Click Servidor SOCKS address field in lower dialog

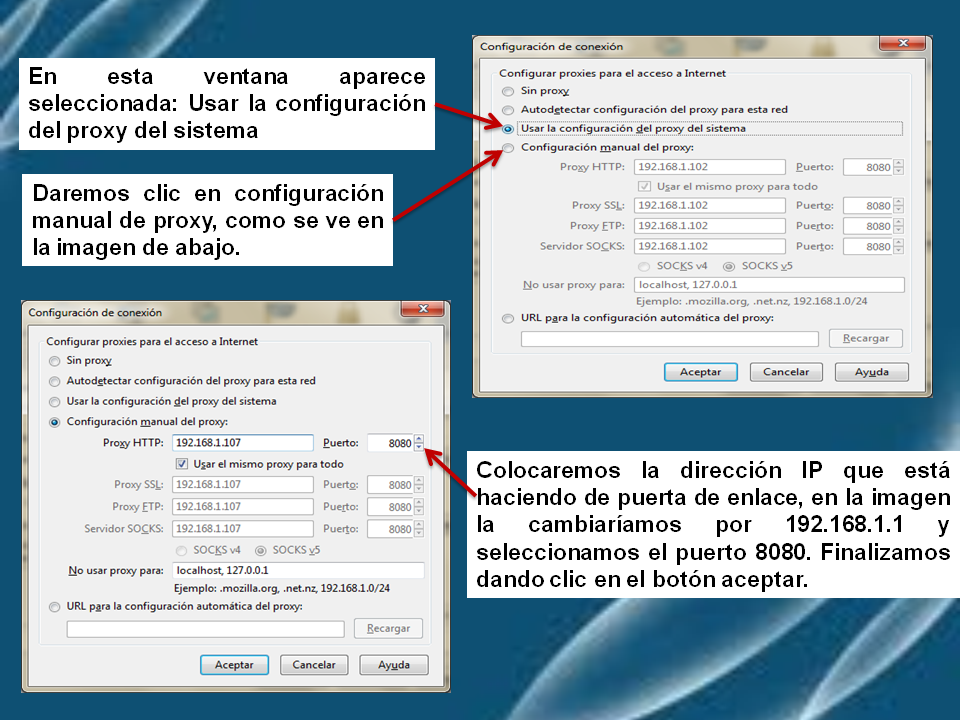(242, 528)
